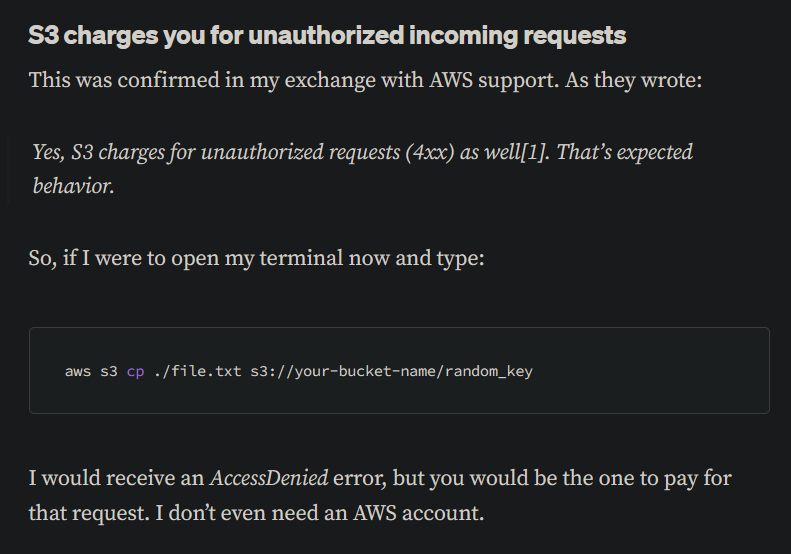
Task: Click the "cp" keyword in the code block
Action: point(135,371)
